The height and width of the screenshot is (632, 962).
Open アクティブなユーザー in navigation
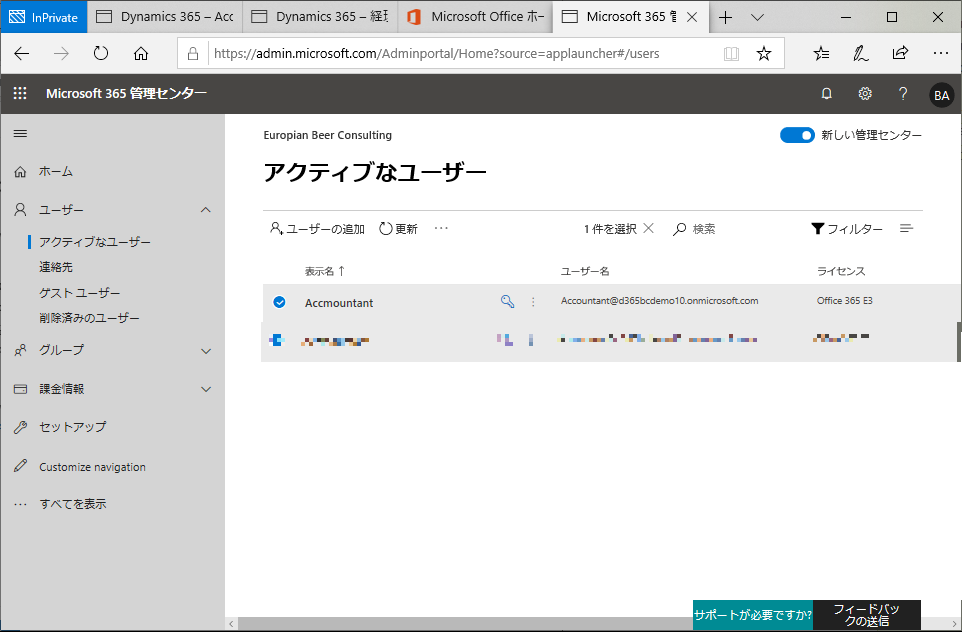(94, 242)
